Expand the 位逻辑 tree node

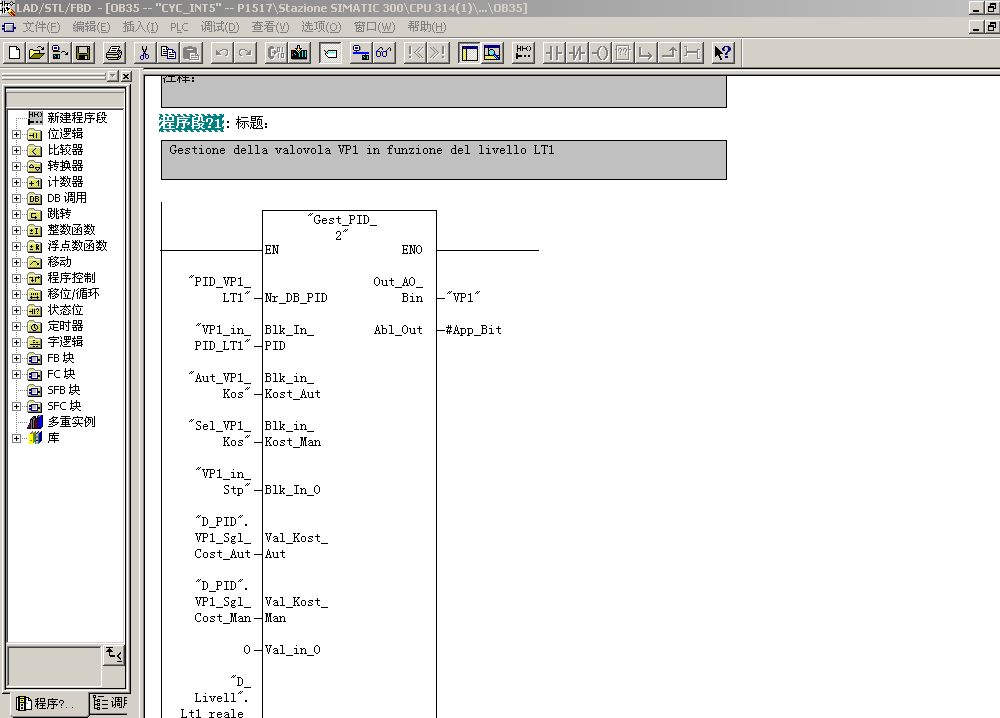click(16, 134)
